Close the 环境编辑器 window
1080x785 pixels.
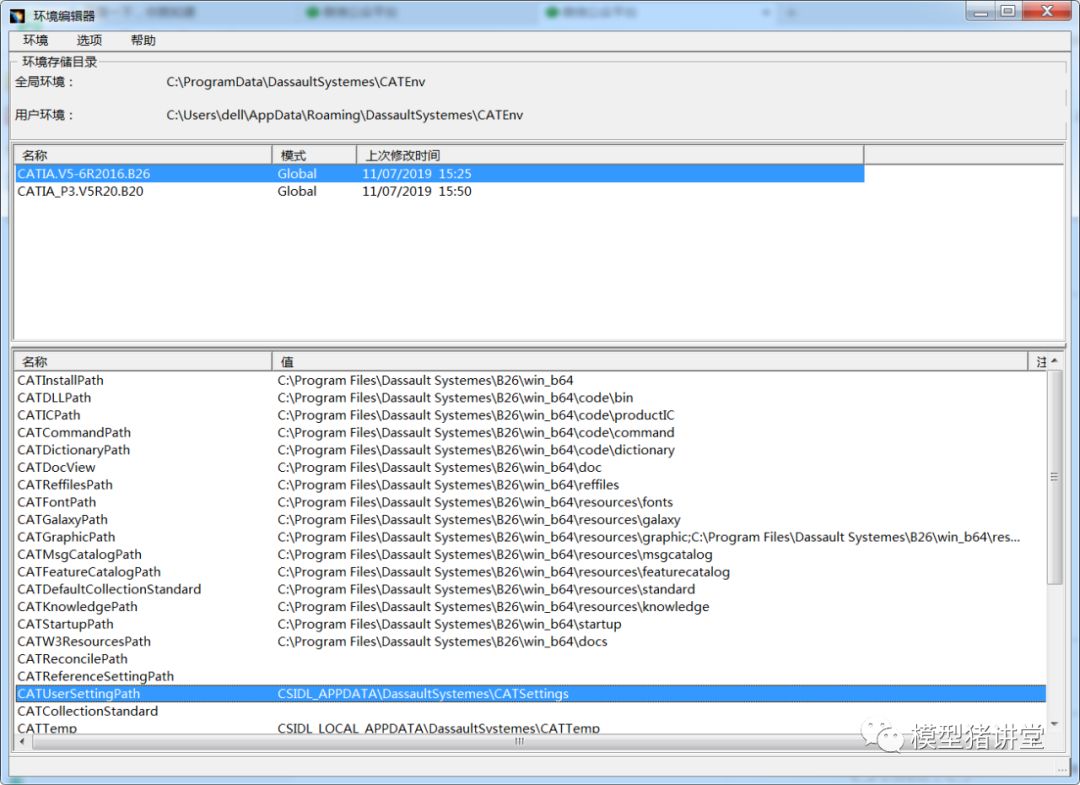[1047, 12]
